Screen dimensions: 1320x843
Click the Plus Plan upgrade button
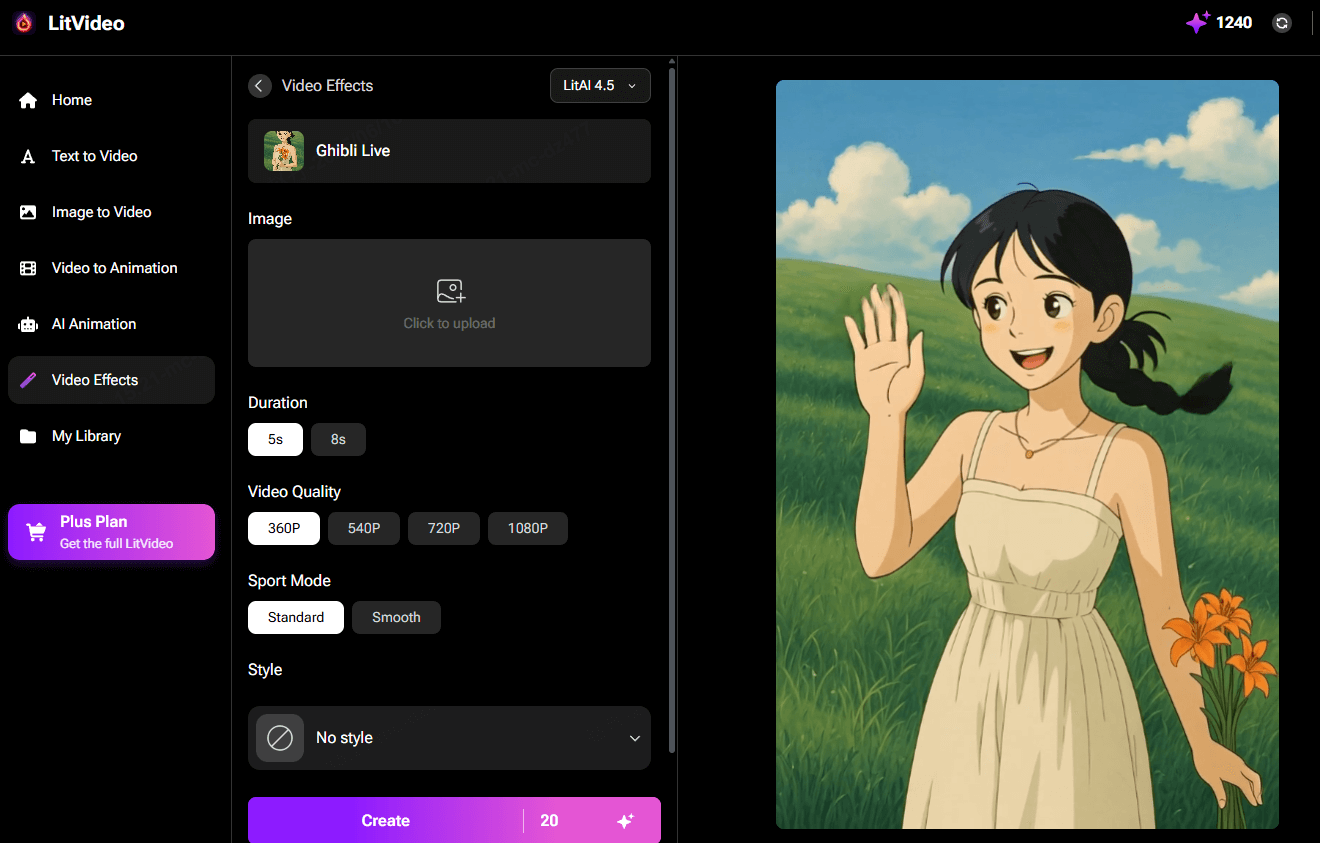(x=111, y=532)
